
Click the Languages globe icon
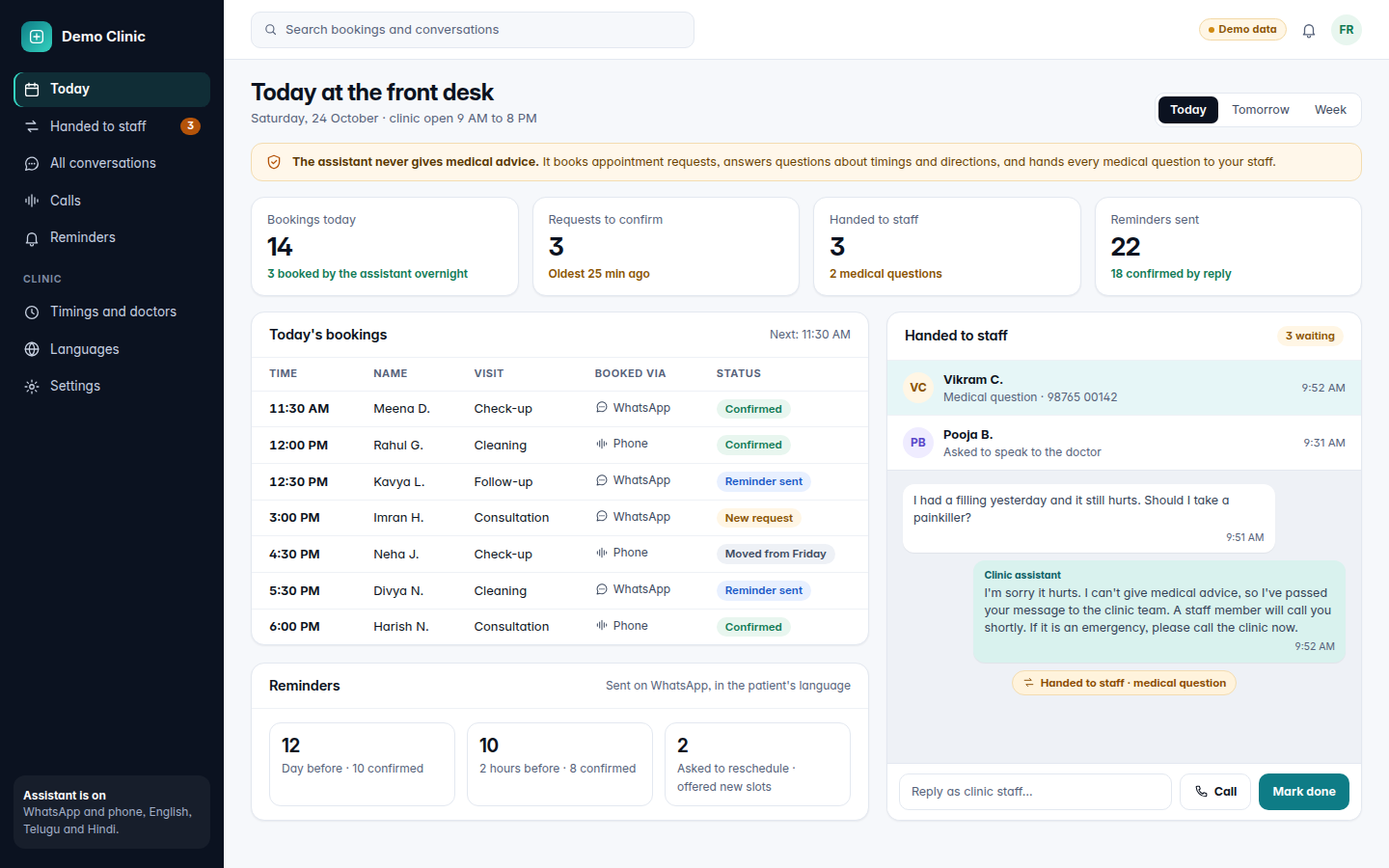click(32, 349)
